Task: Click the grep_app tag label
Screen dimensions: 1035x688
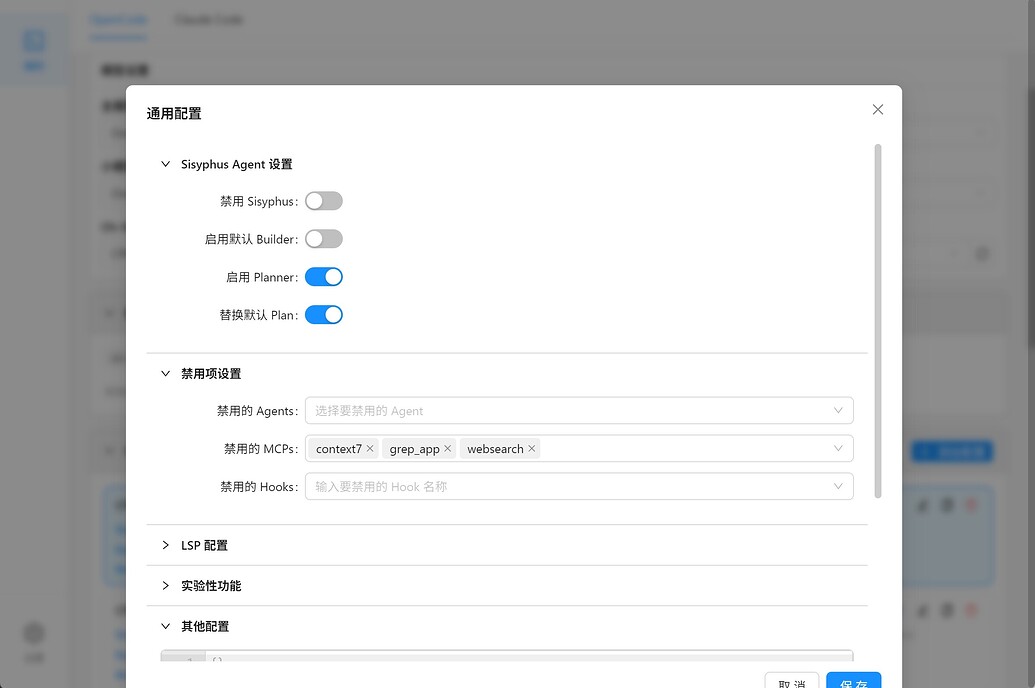Action: click(x=415, y=449)
